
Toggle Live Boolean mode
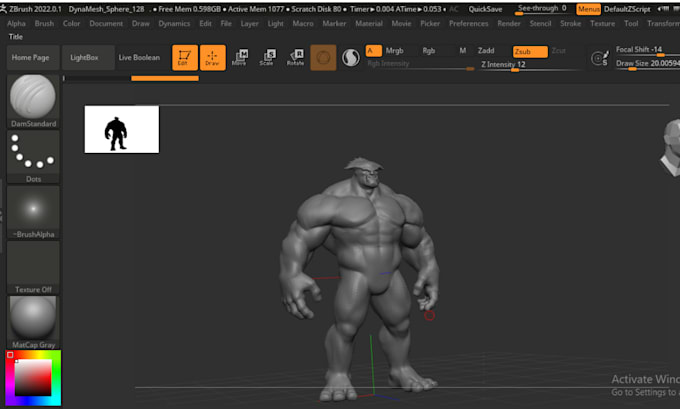pos(139,57)
